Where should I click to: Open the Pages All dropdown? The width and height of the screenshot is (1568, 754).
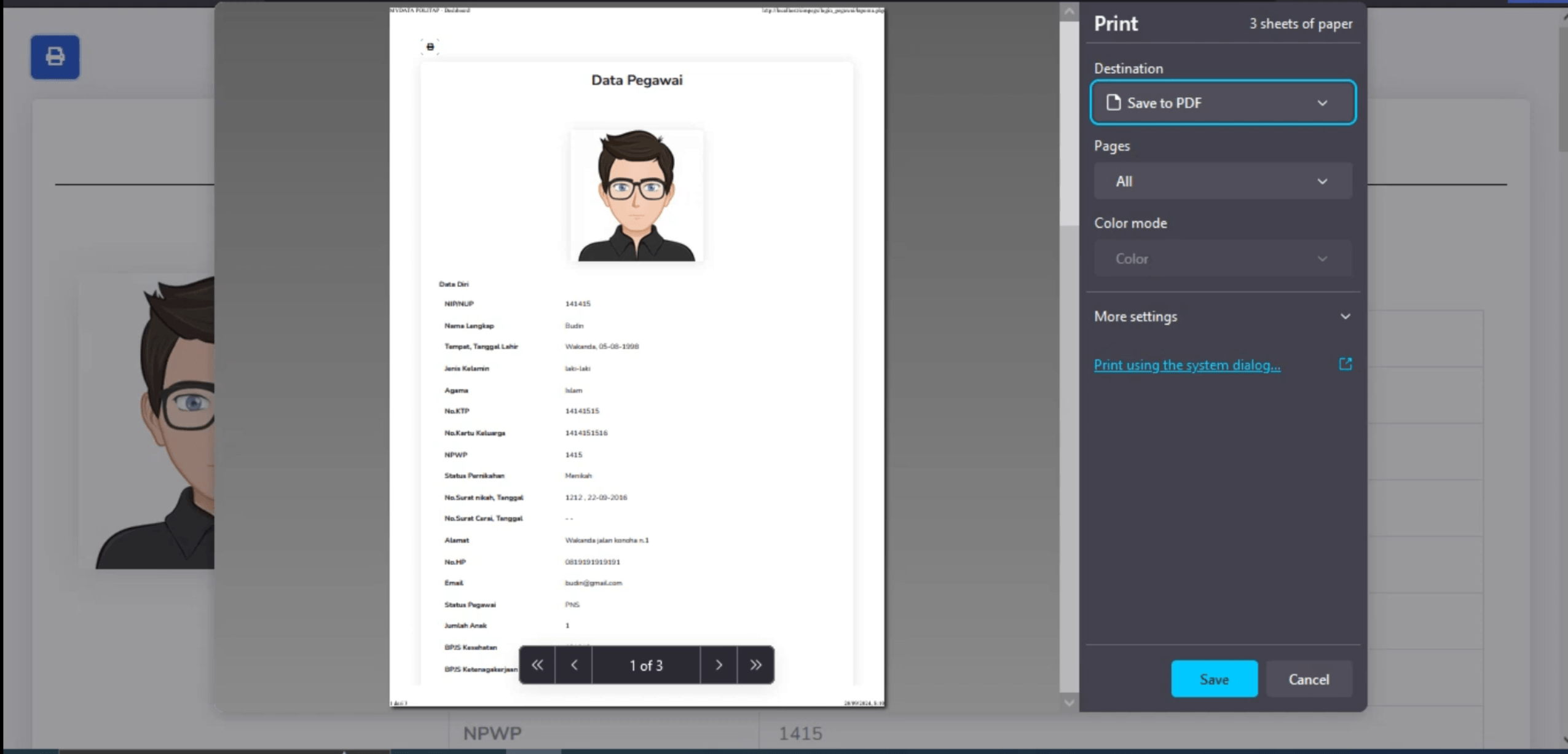pos(1223,181)
